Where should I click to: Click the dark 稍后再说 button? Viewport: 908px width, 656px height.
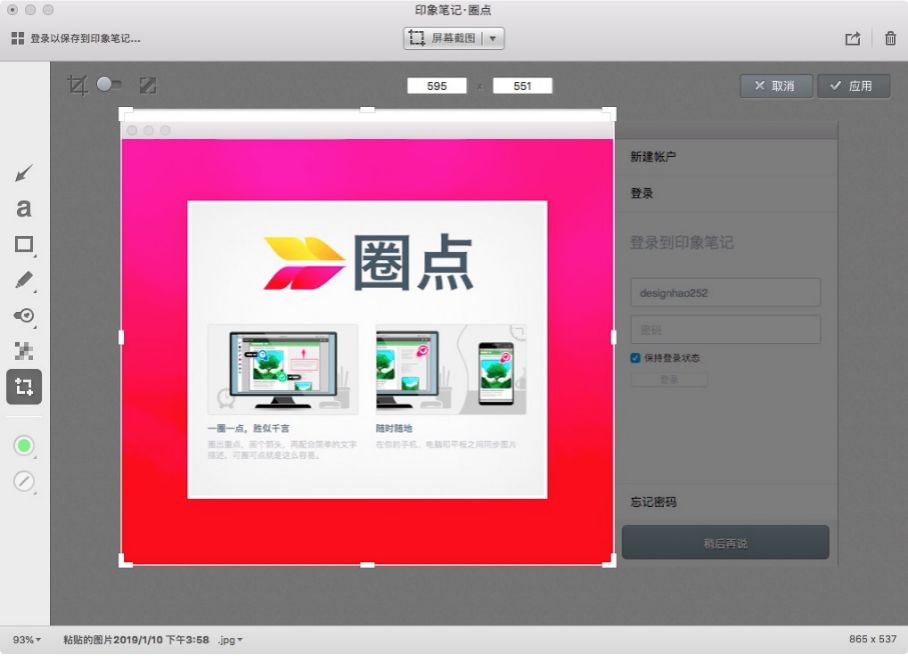click(x=725, y=543)
